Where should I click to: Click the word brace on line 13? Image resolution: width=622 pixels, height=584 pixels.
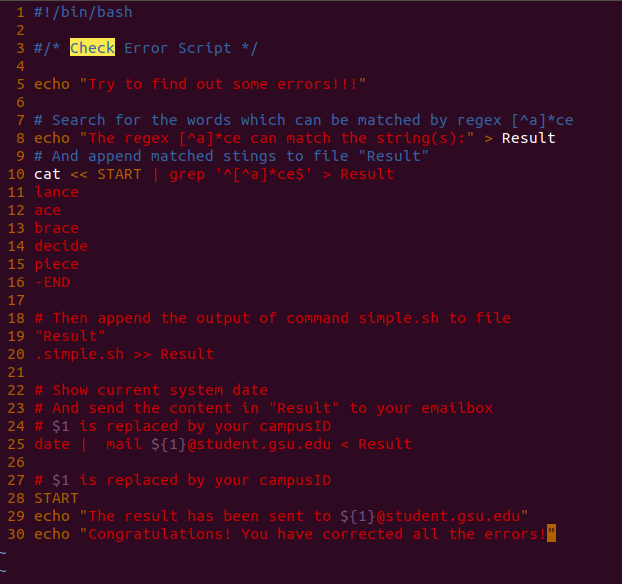click(57, 228)
